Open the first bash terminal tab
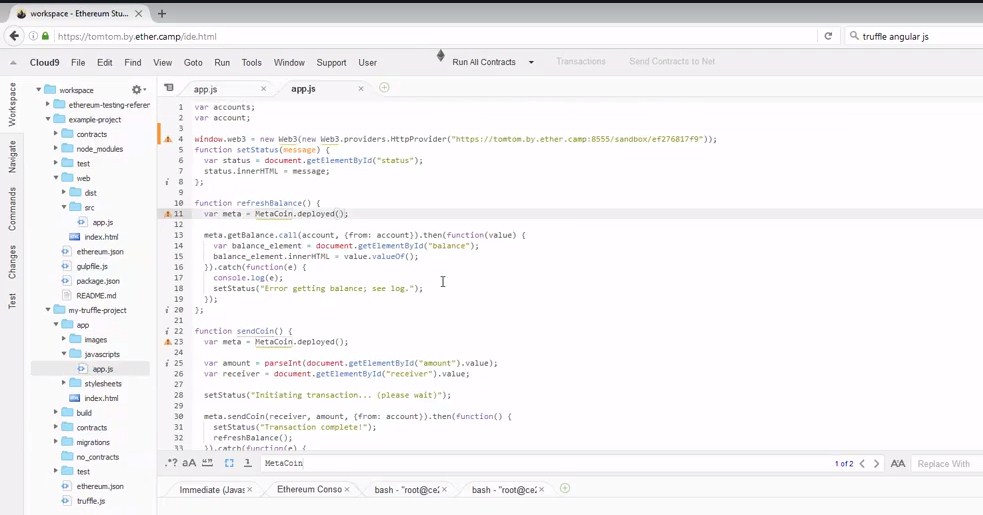Viewport: 983px width, 515px height. 407,489
